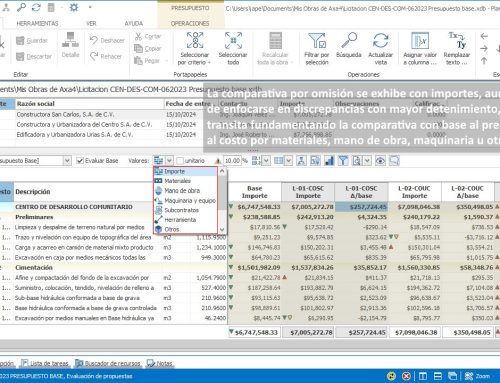Switch to the OPERACIONES ribbon tab
500x383 pixels.
190,23
